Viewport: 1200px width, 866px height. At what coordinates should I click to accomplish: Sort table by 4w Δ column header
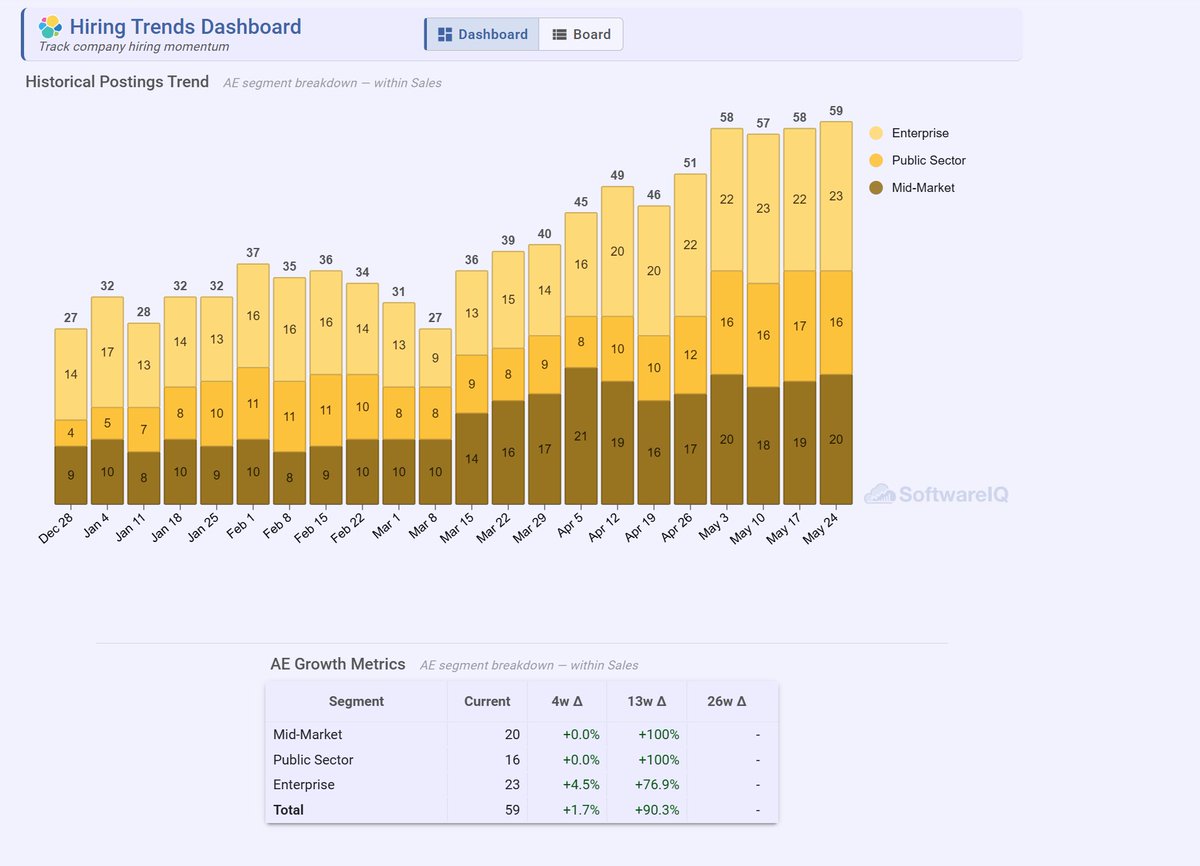566,701
